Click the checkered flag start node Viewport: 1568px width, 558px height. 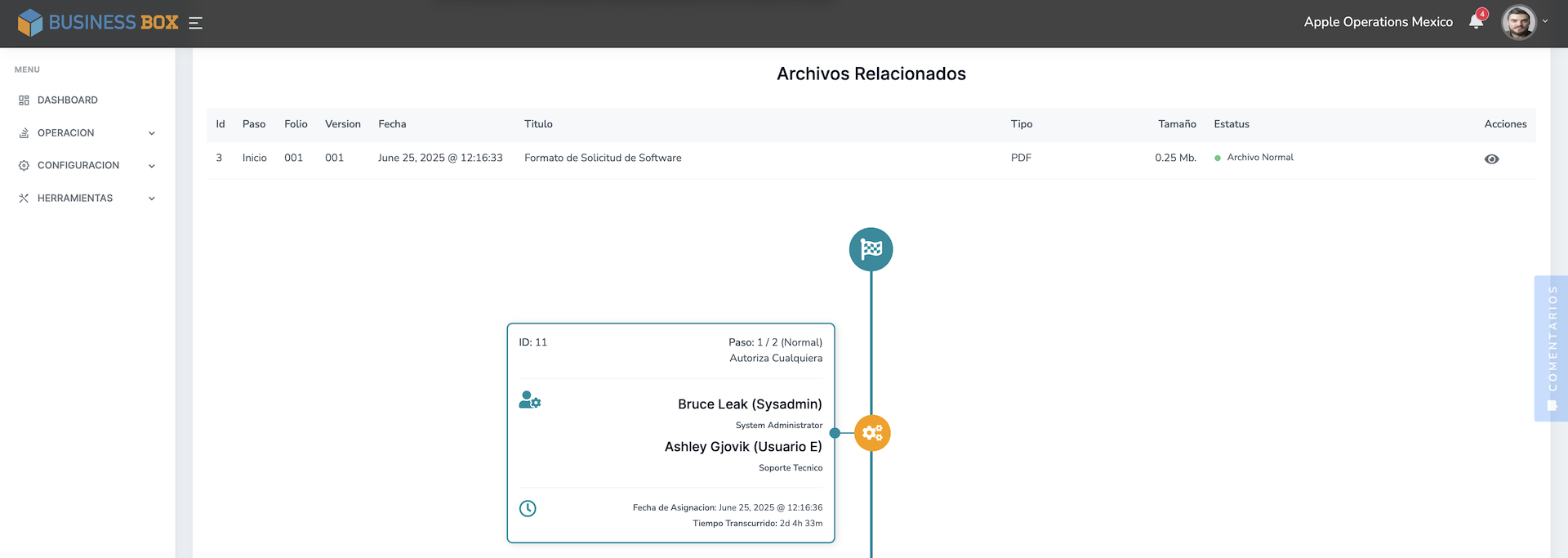click(871, 249)
